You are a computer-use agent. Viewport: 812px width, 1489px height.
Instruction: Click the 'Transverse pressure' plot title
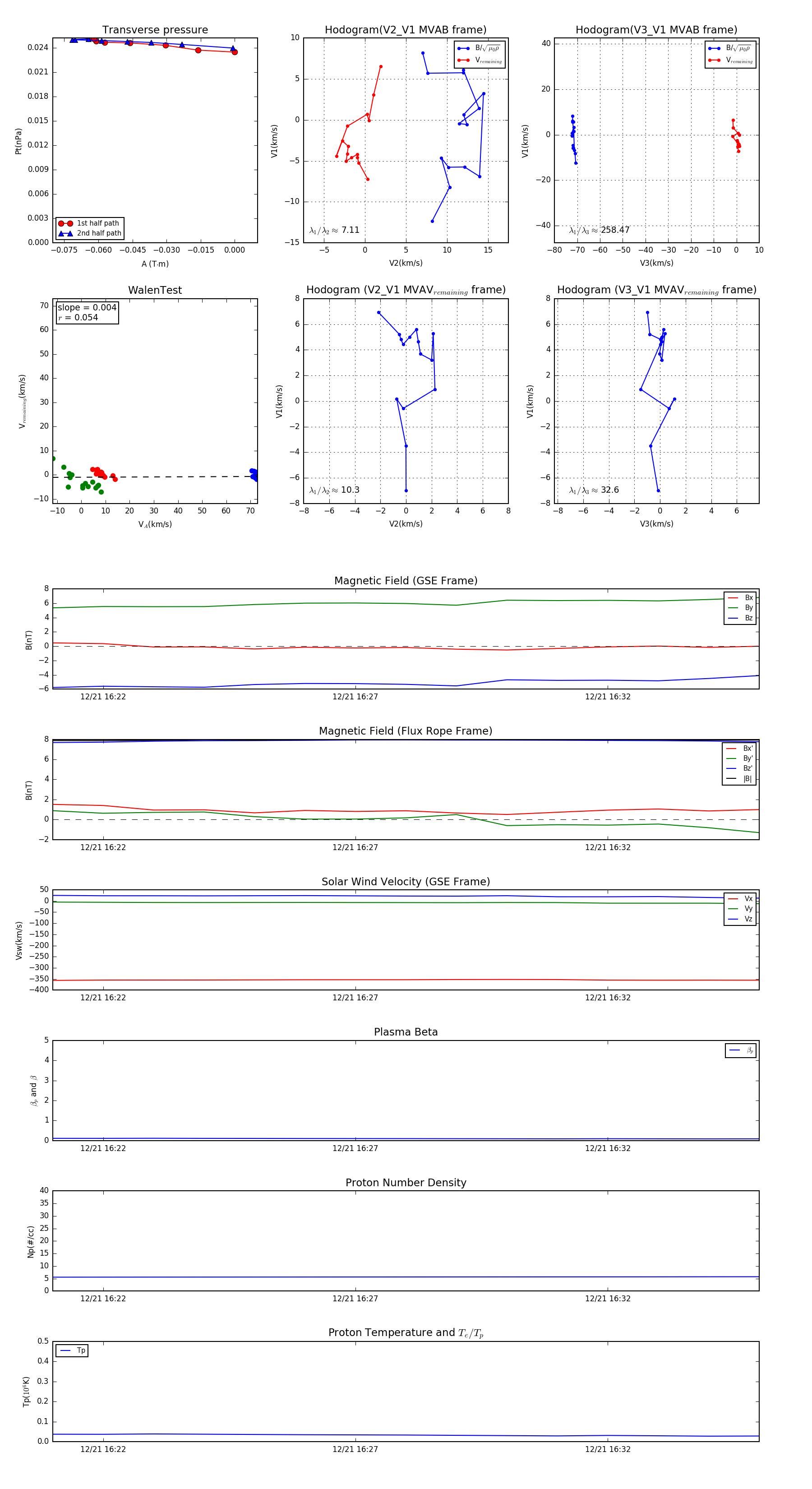click(x=155, y=30)
